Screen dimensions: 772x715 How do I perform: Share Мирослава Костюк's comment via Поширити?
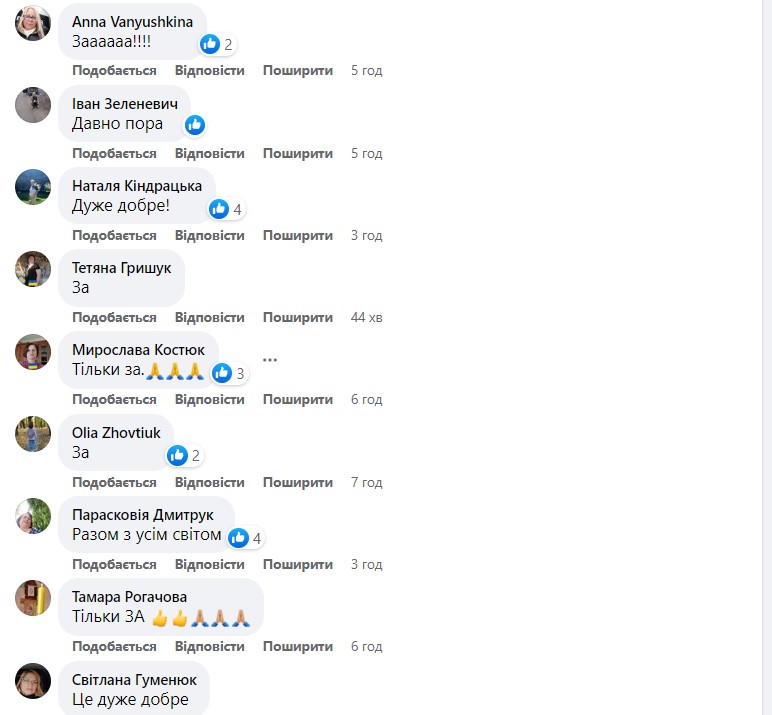coord(298,400)
